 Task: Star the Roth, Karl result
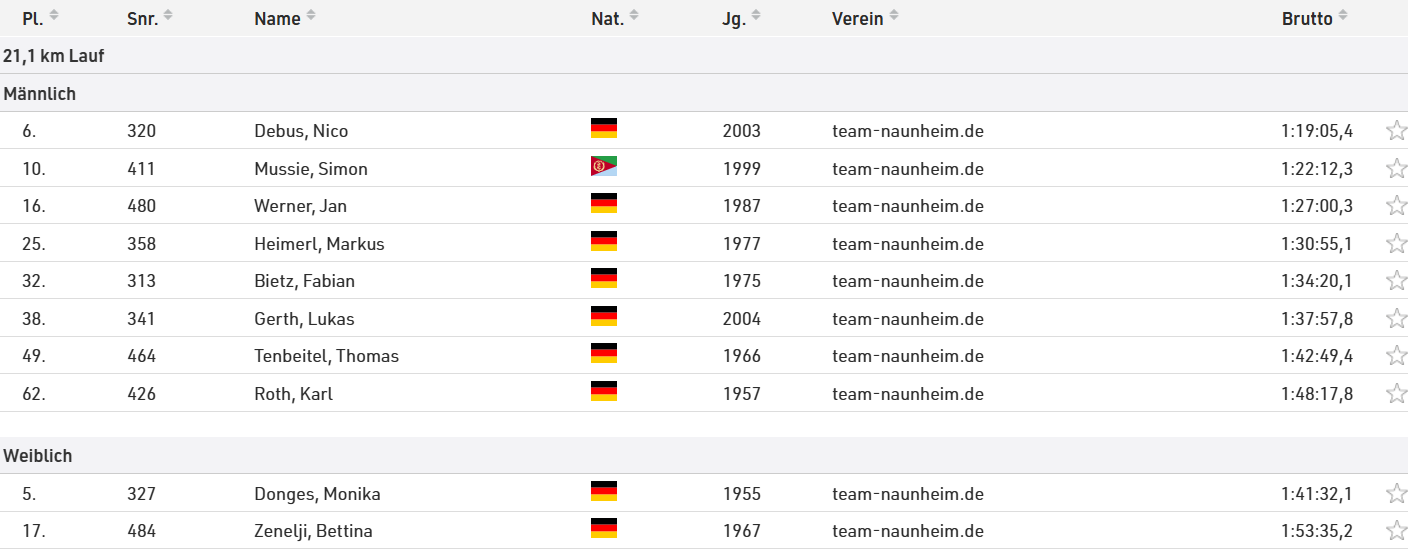(x=1396, y=394)
